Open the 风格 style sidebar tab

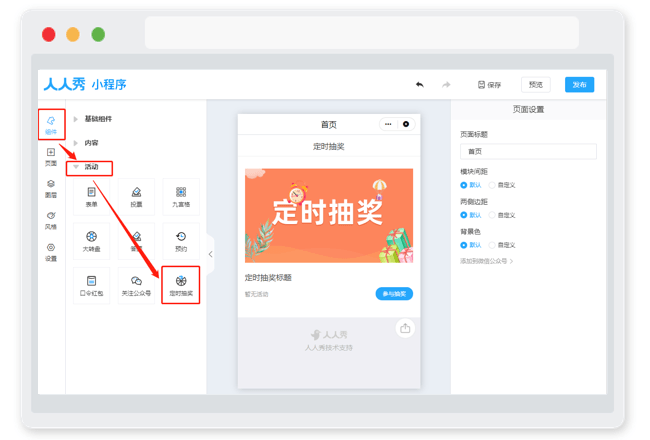tap(51, 221)
